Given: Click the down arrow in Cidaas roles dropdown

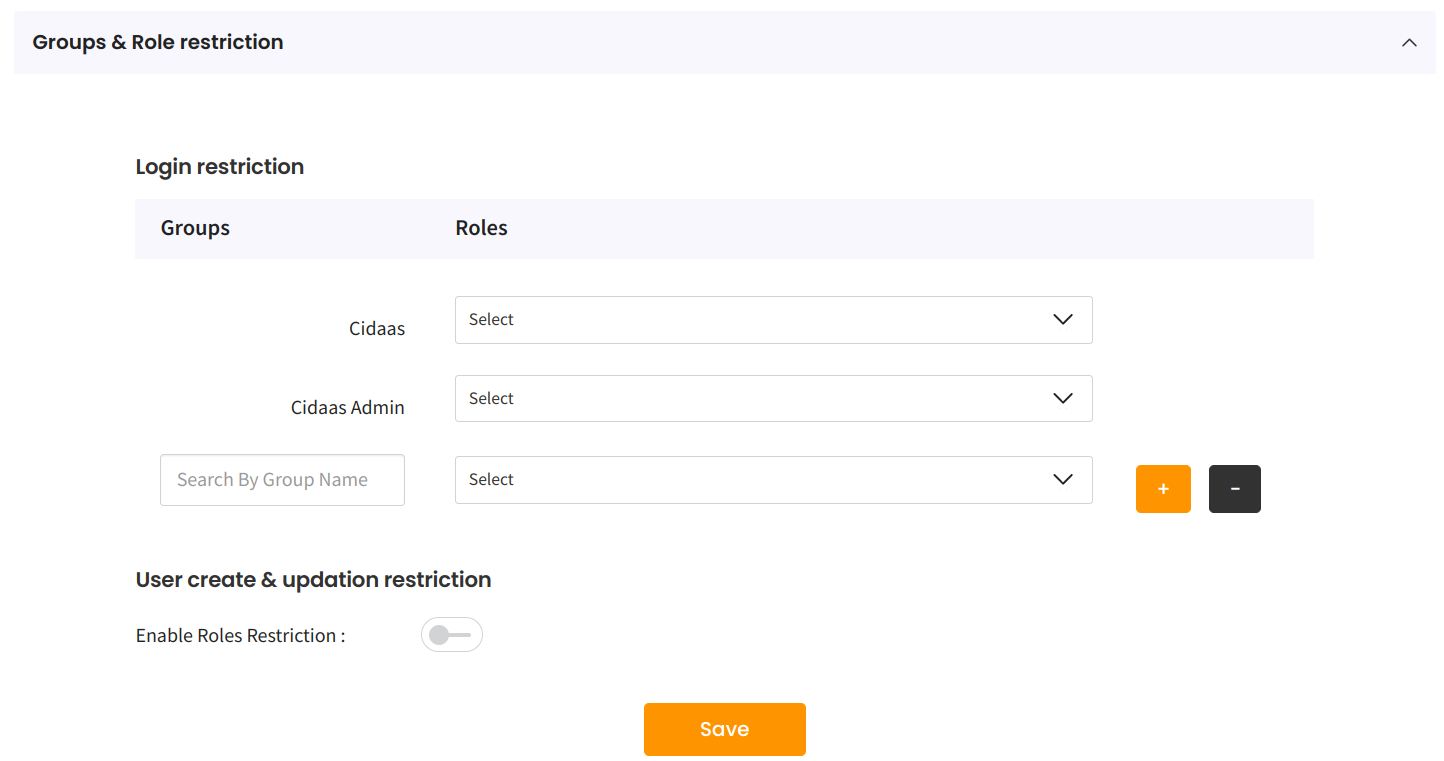Looking at the screenshot, I should (1063, 320).
